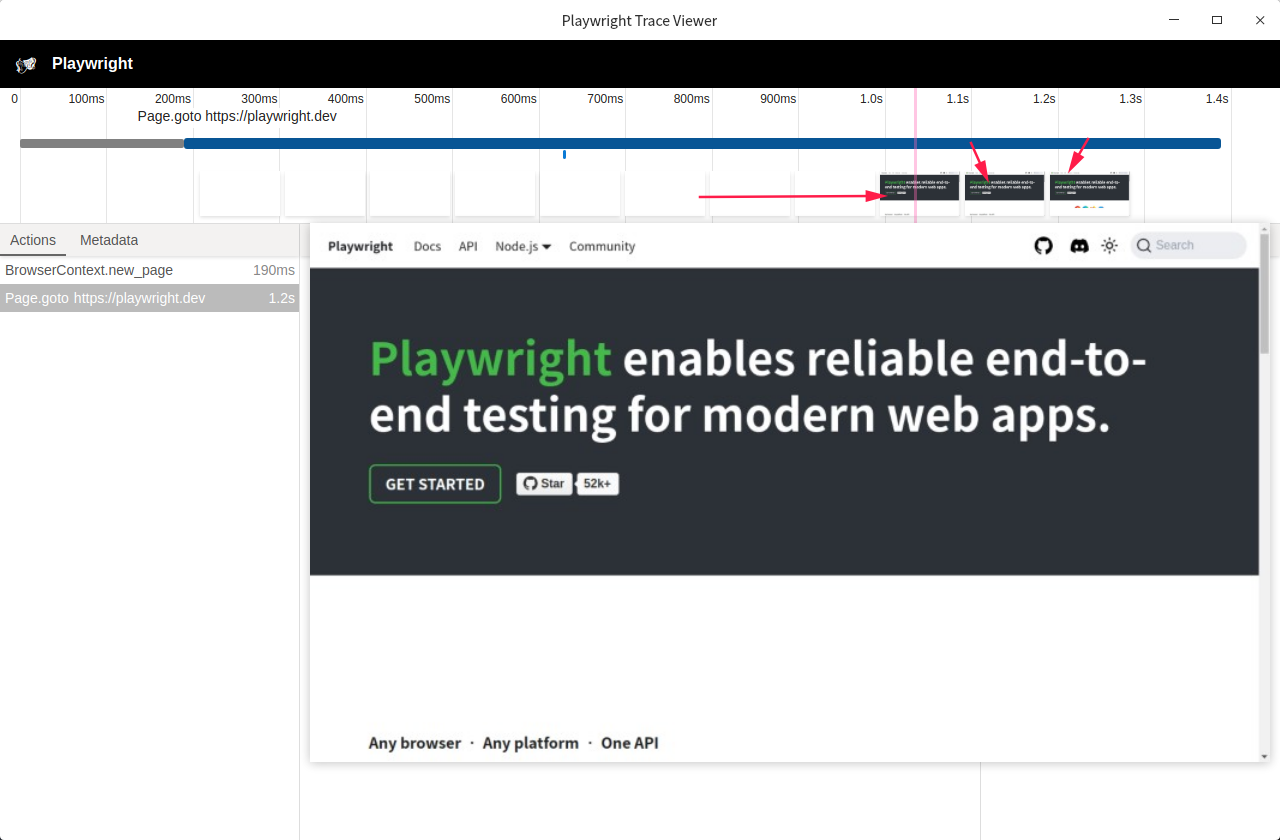Click the "1.1s" timeline tick label
This screenshot has width=1280, height=840.
pyautogui.click(x=958, y=99)
